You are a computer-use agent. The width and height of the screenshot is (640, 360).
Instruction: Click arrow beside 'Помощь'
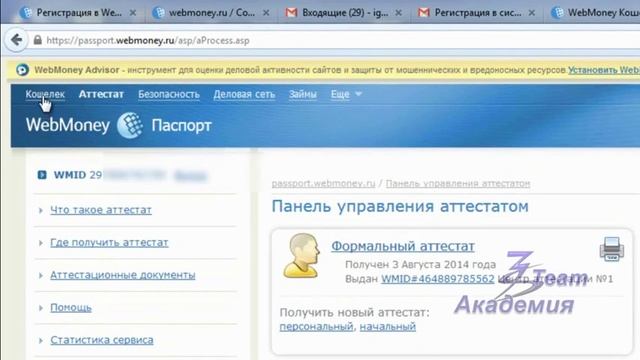pyautogui.click(x=41, y=308)
